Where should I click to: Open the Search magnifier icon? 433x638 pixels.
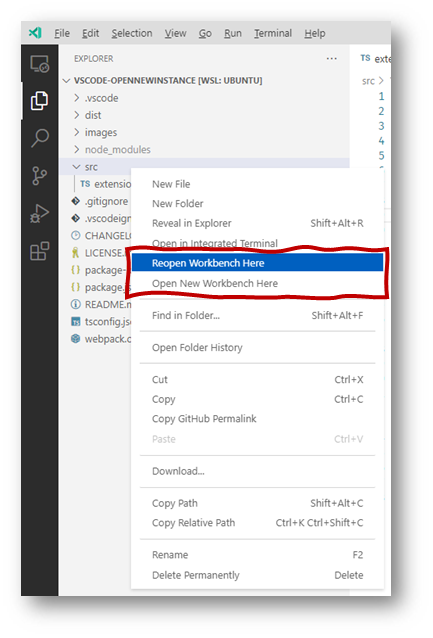click(x=40, y=138)
